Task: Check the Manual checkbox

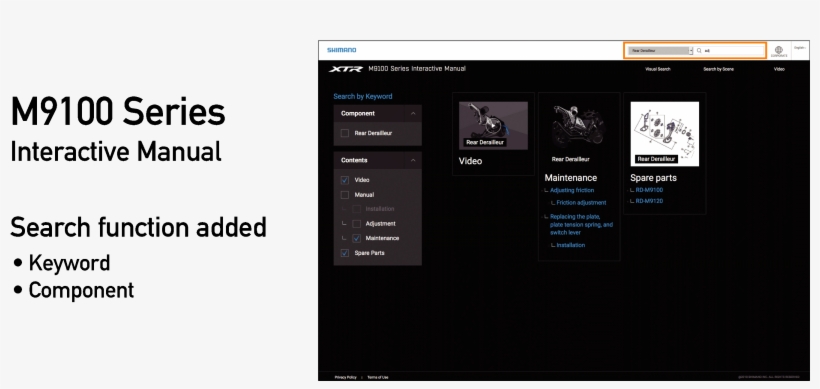Action: click(345, 195)
